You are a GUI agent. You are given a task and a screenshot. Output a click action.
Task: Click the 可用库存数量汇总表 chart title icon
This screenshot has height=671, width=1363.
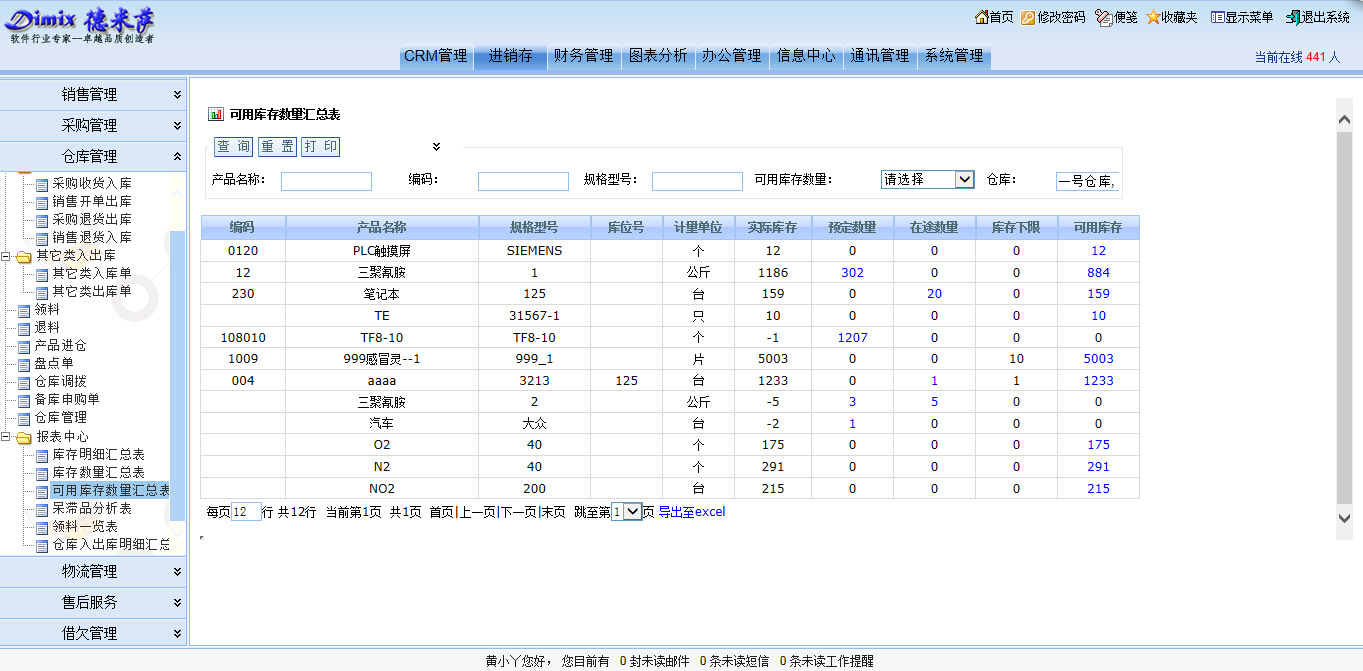(x=216, y=115)
